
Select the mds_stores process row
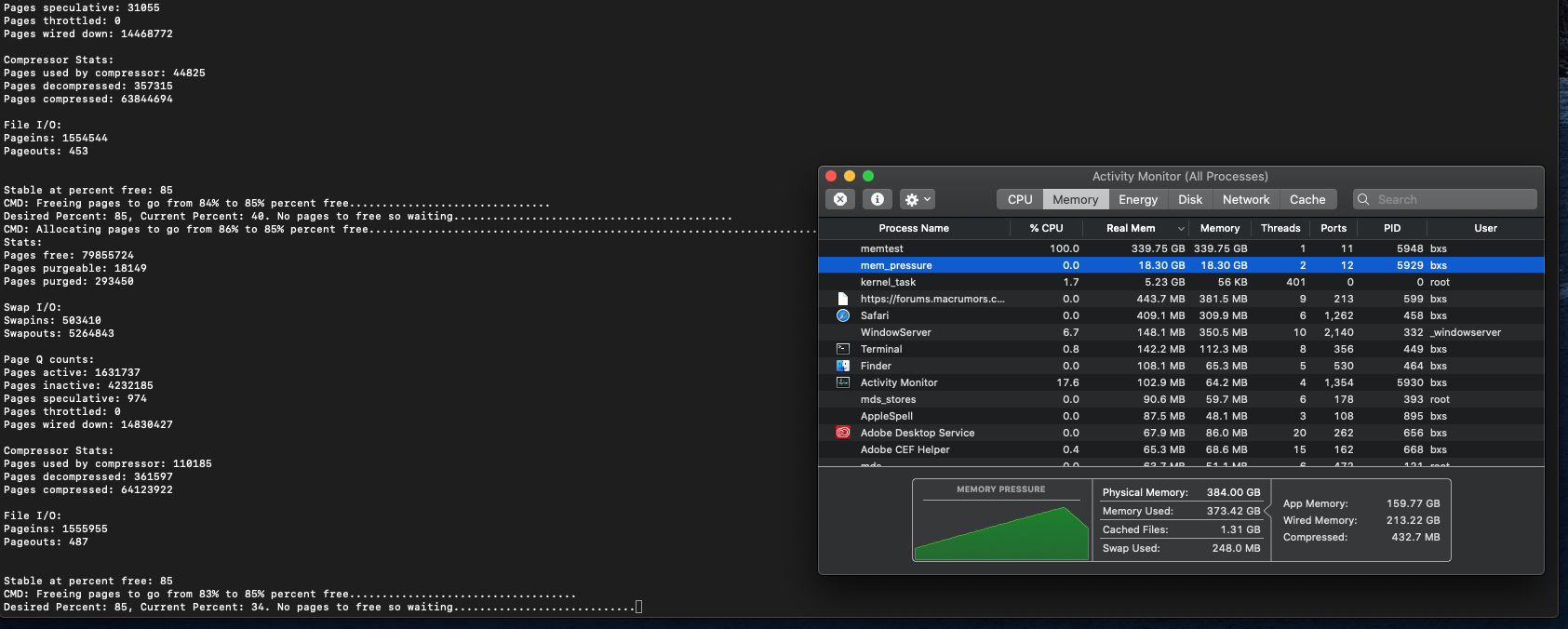click(x=1181, y=399)
